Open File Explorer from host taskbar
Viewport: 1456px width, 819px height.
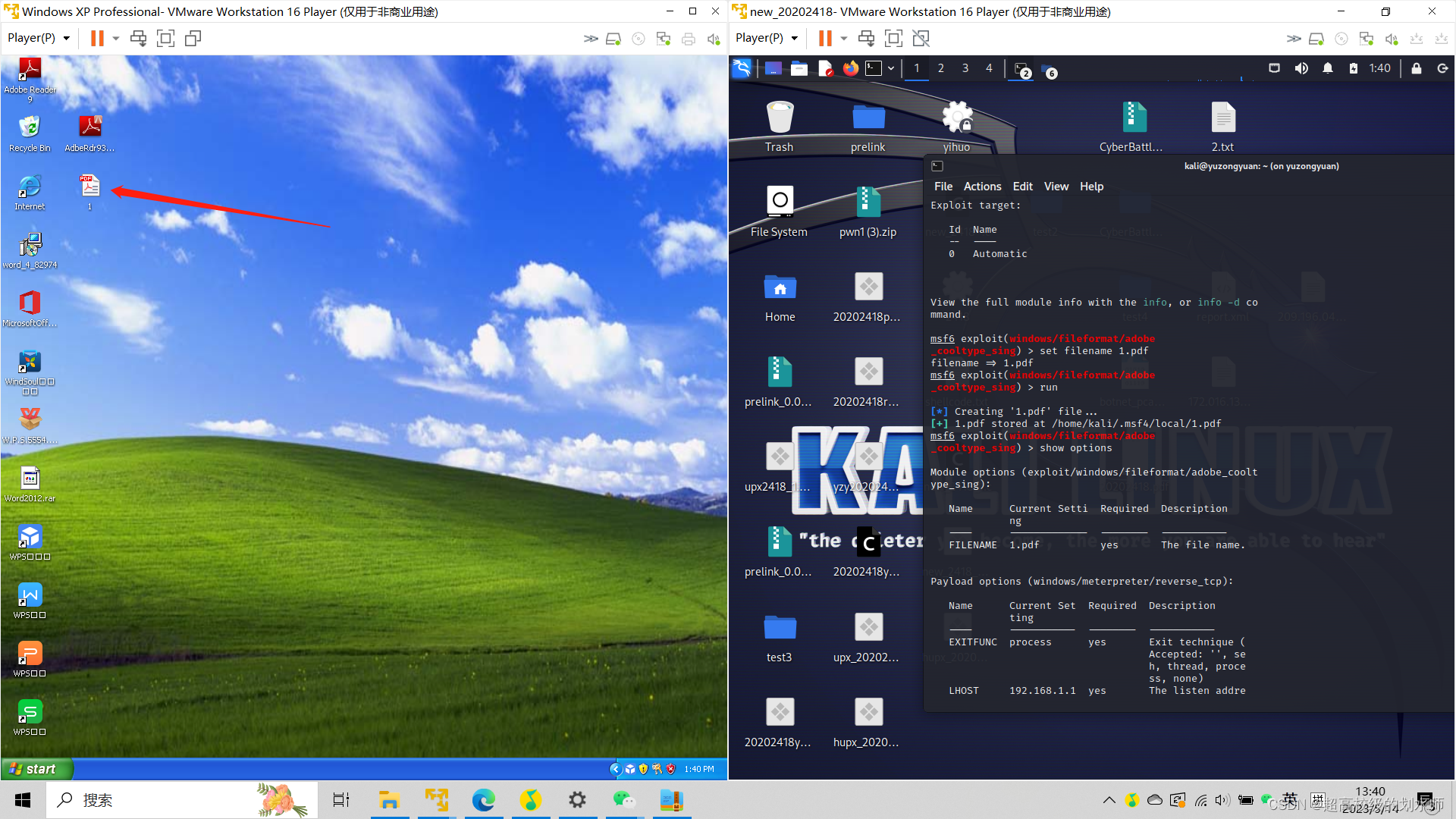click(x=389, y=800)
